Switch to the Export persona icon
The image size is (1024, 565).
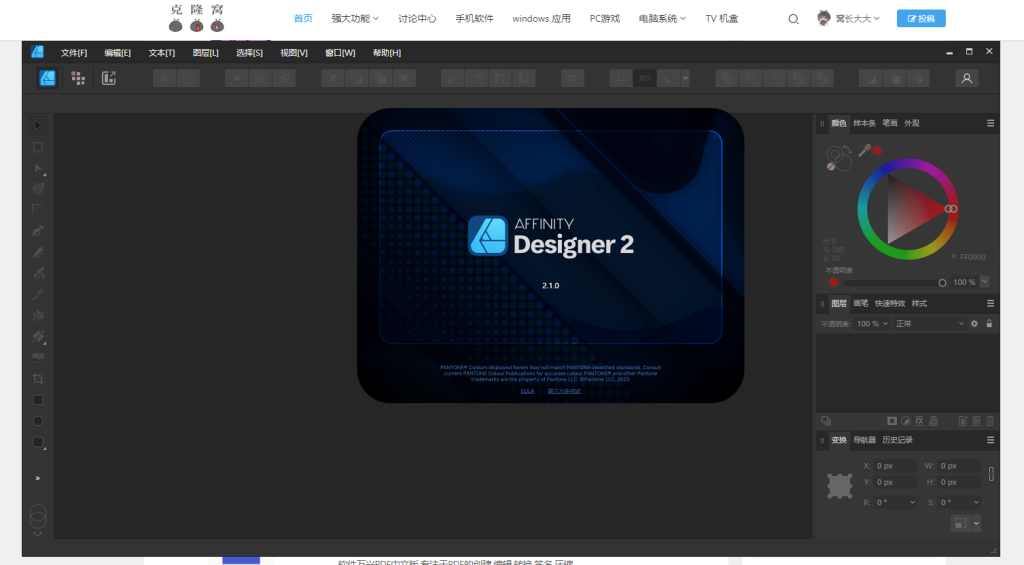(108, 78)
